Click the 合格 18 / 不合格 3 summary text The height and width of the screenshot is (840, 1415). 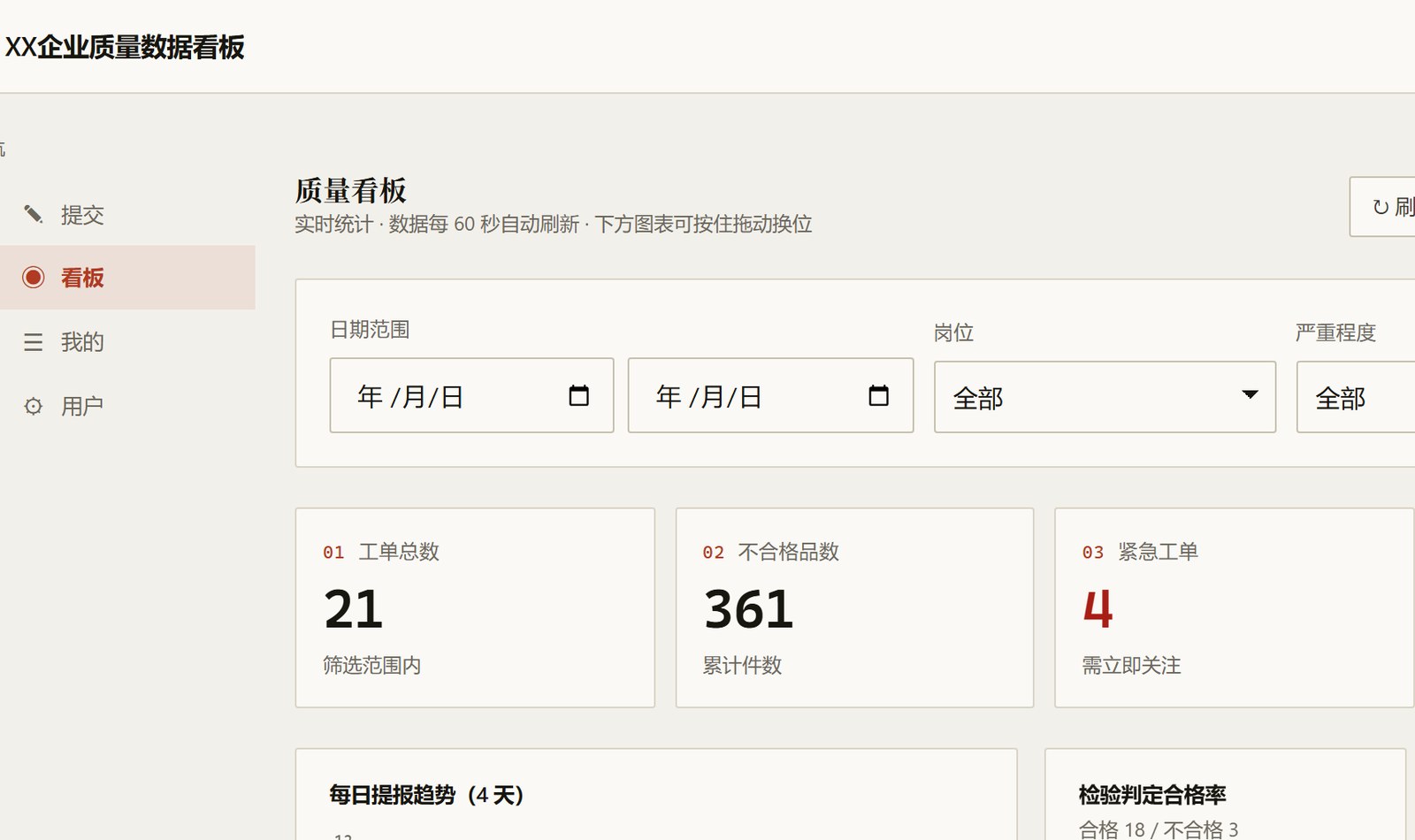pyautogui.click(x=1159, y=829)
